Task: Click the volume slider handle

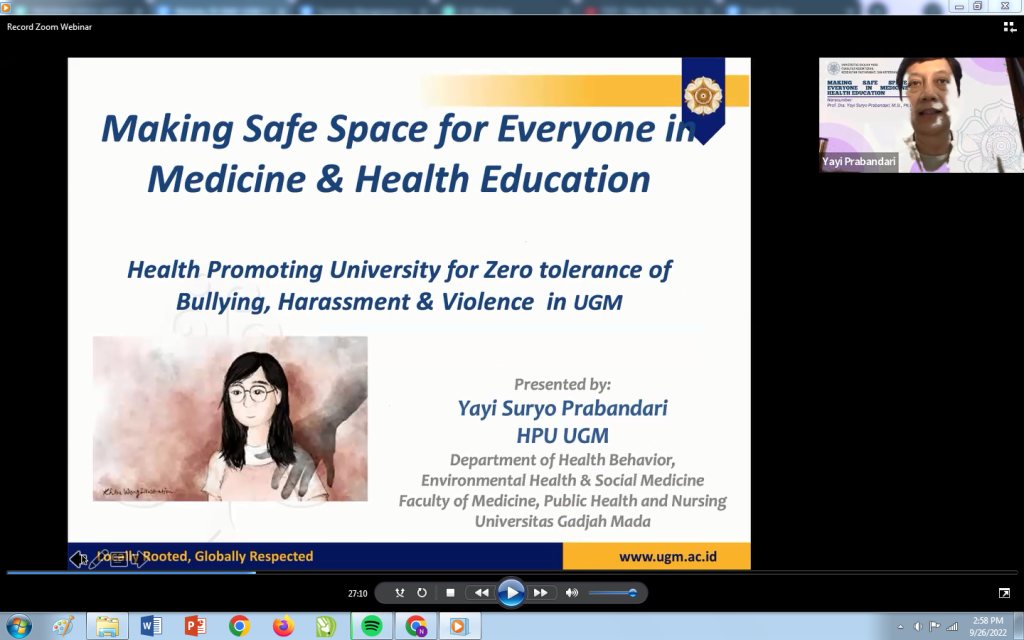Action: pos(632,593)
